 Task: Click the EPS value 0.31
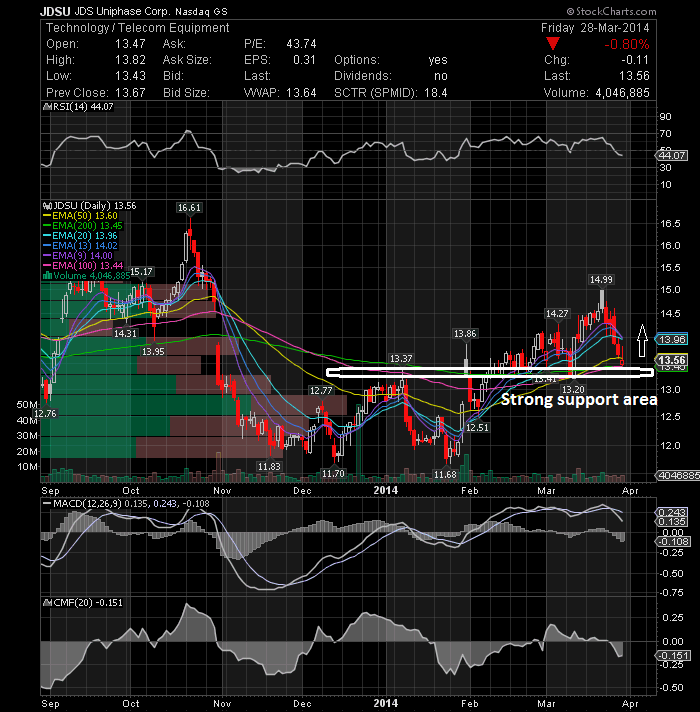[x=304, y=60]
